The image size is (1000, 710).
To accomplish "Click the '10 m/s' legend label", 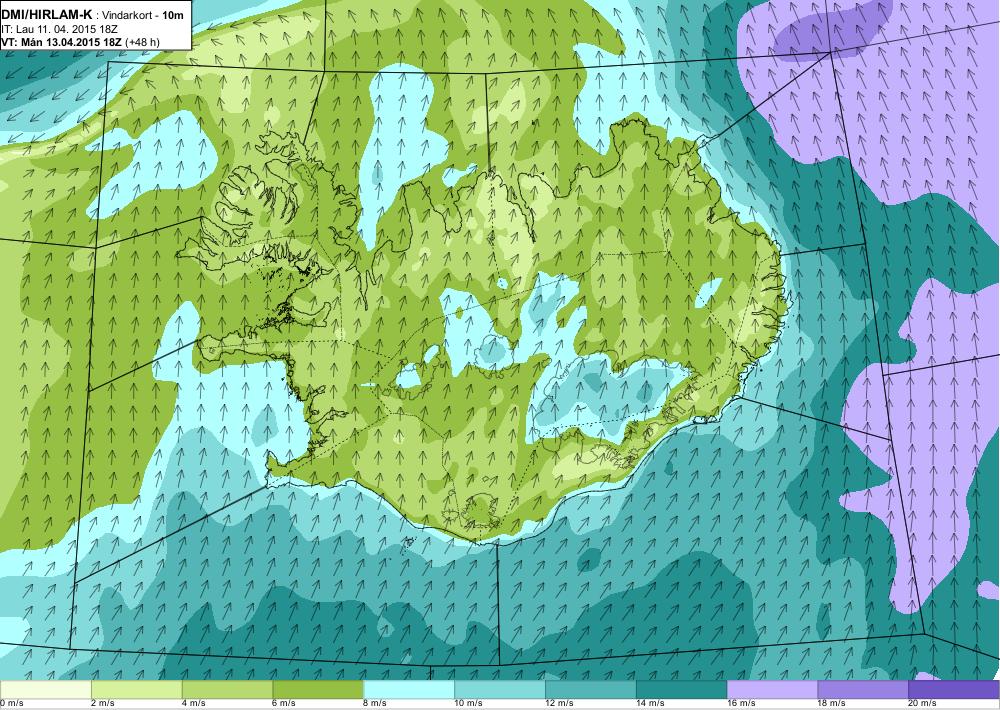I will [469, 703].
